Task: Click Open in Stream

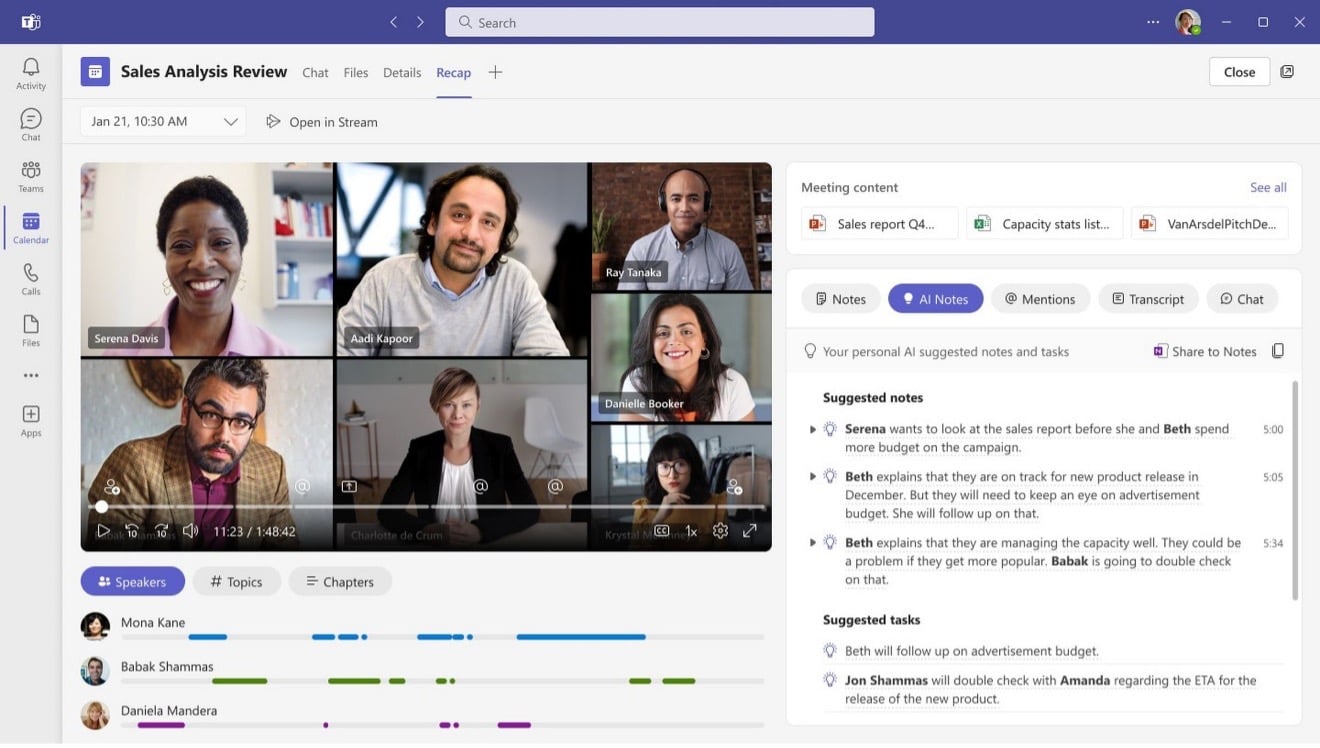Action: (x=322, y=122)
